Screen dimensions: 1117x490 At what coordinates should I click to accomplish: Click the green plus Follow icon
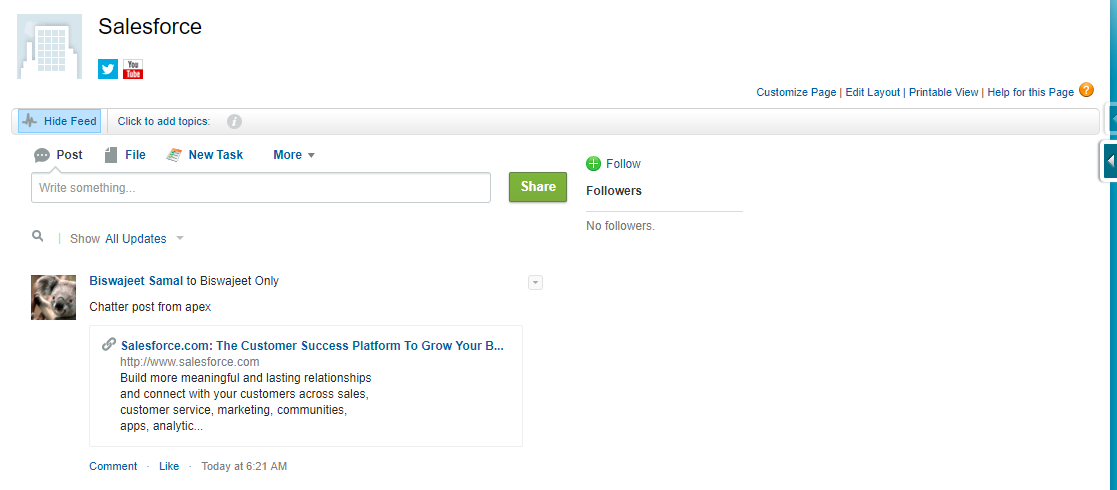pyautogui.click(x=593, y=164)
